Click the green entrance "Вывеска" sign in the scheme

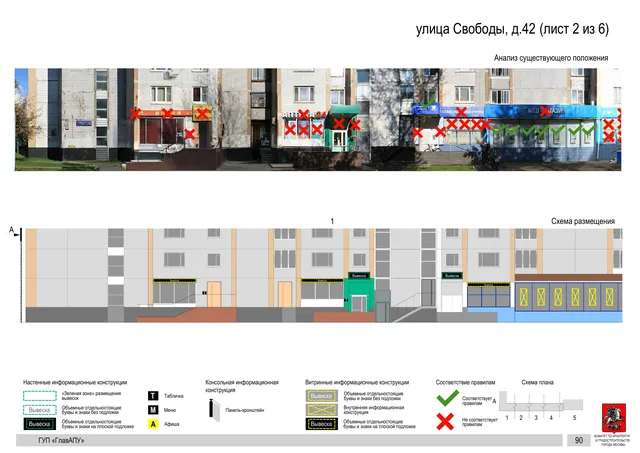(x=359, y=276)
